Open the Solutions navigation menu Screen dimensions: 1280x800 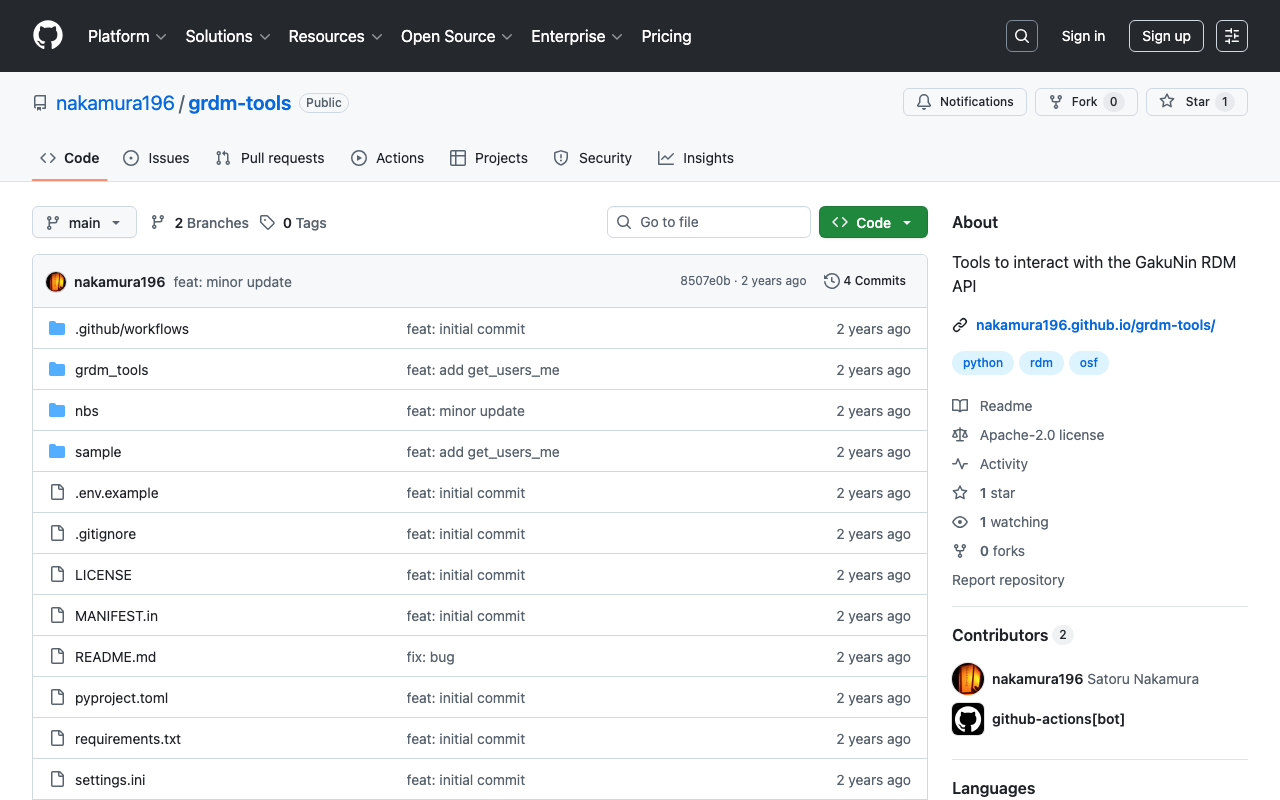227,36
